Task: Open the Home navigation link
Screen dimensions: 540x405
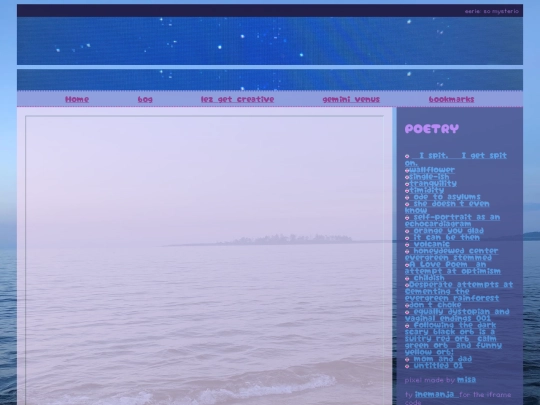Action: [77, 99]
